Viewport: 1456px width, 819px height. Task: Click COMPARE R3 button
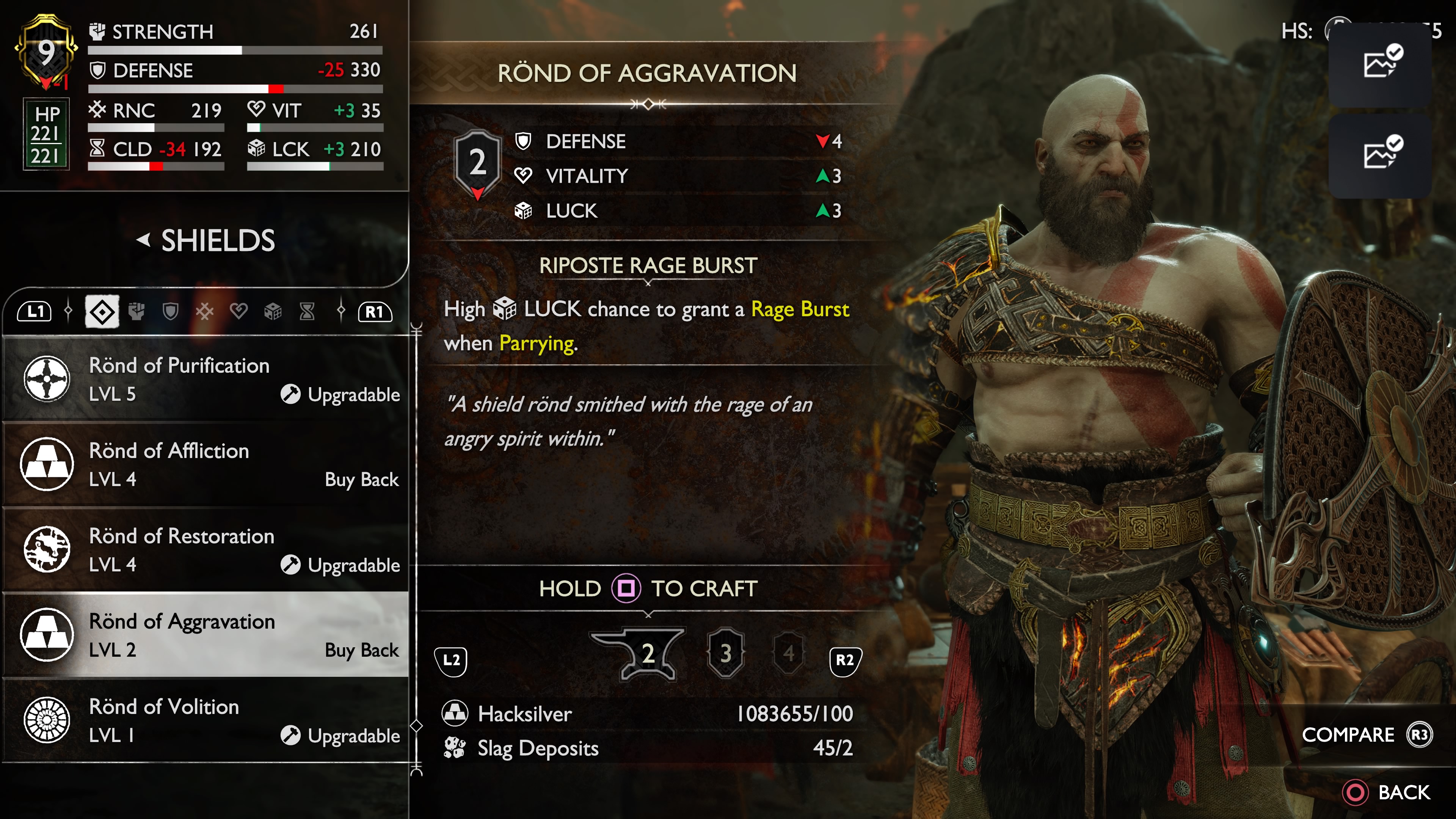[1367, 734]
